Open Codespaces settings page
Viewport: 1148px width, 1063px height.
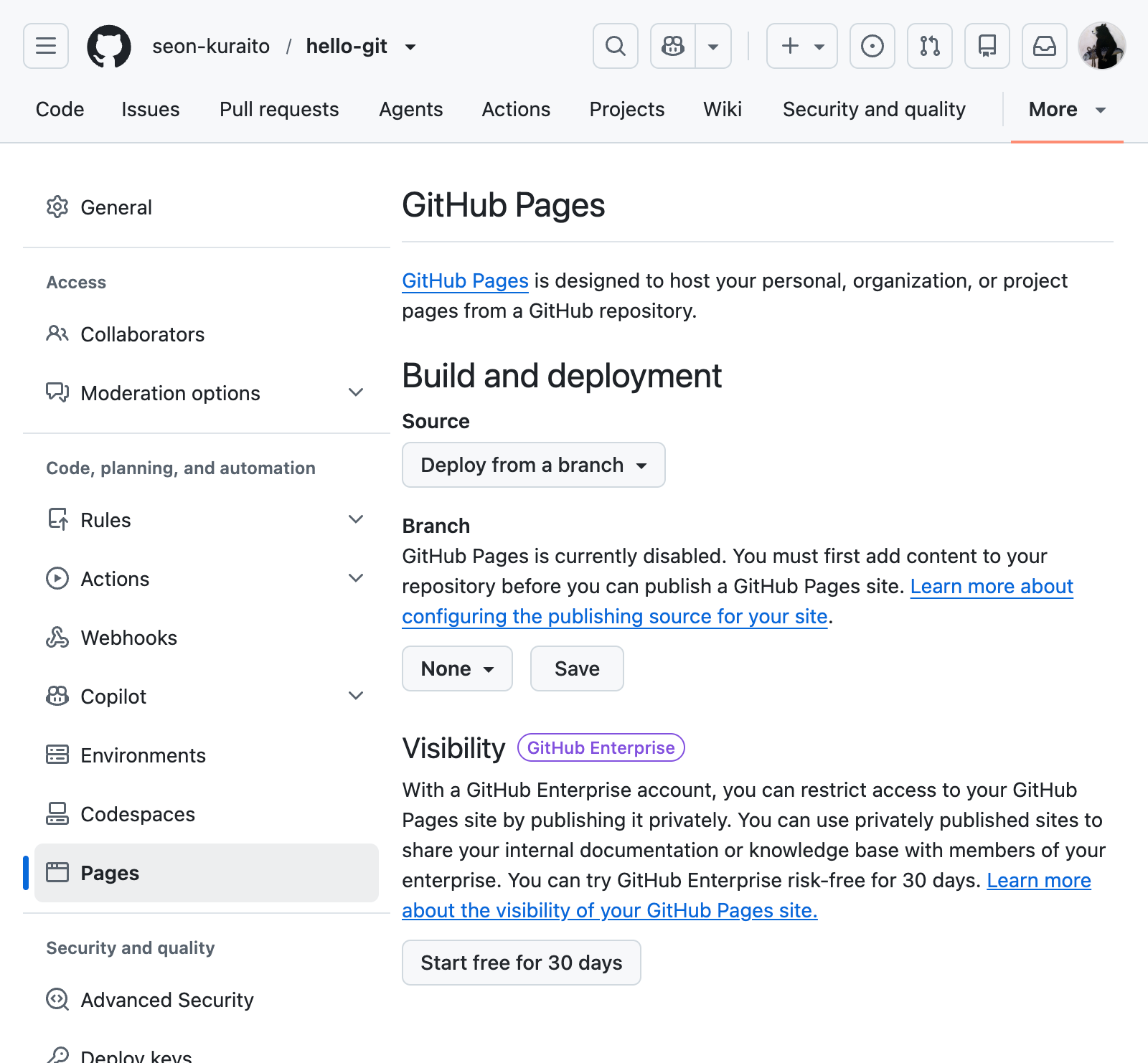click(x=207, y=814)
